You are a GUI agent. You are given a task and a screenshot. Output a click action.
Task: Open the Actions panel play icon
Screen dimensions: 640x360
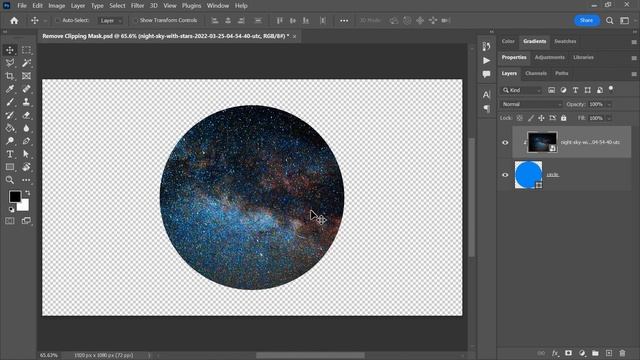pos(486,60)
